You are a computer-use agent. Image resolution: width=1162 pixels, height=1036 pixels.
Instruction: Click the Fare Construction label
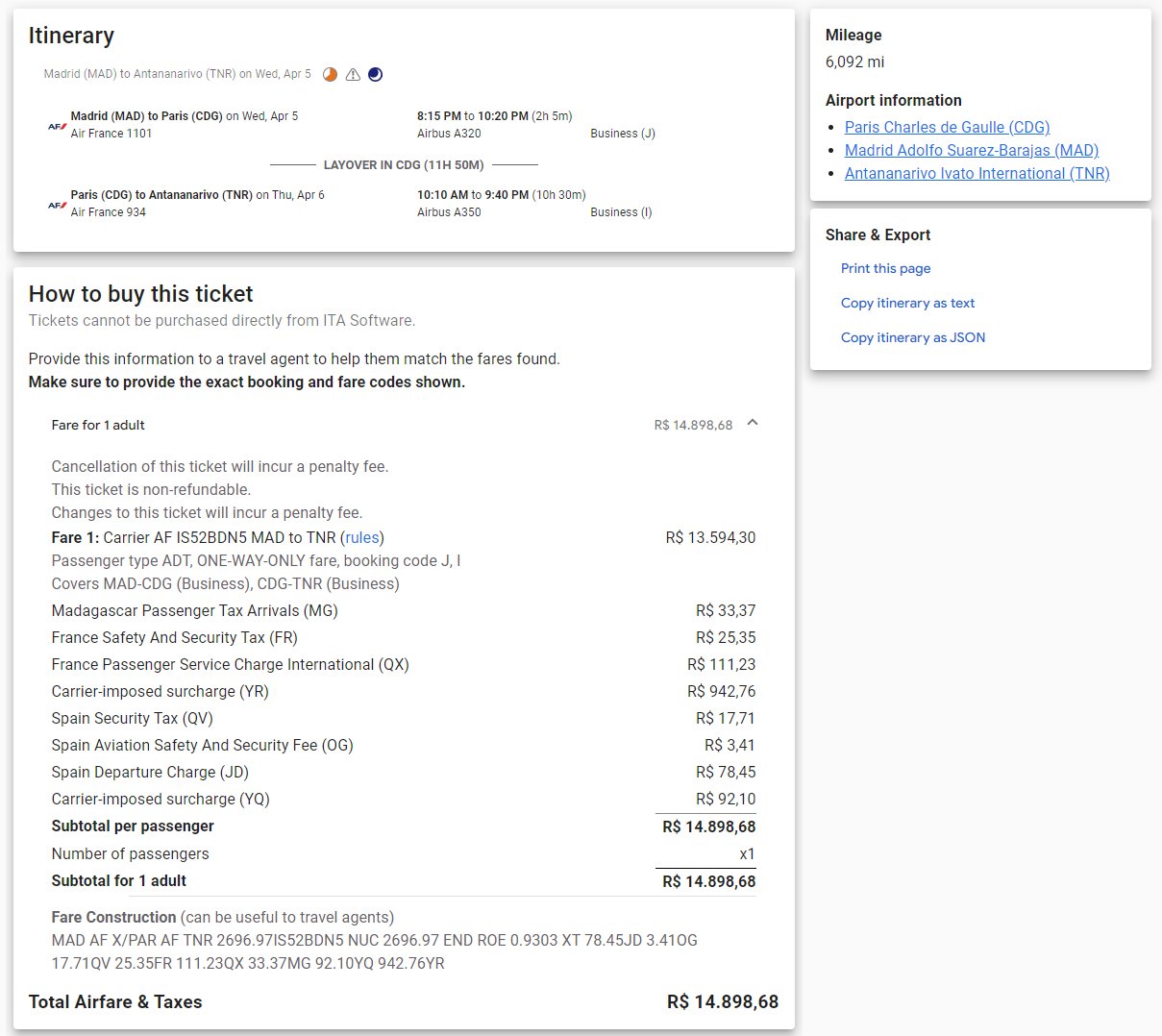pos(113,917)
